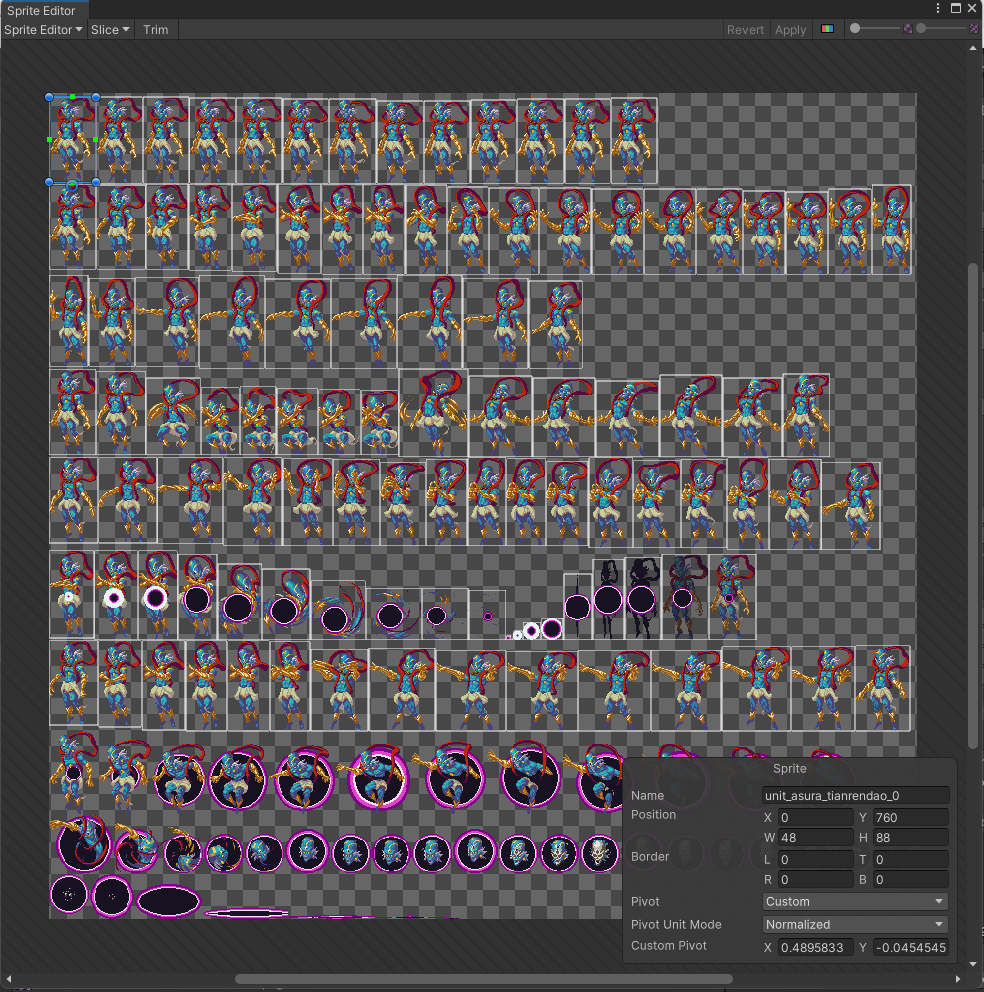Open the Slice dropdown menu

pyautogui.click(x=108, y=30)
